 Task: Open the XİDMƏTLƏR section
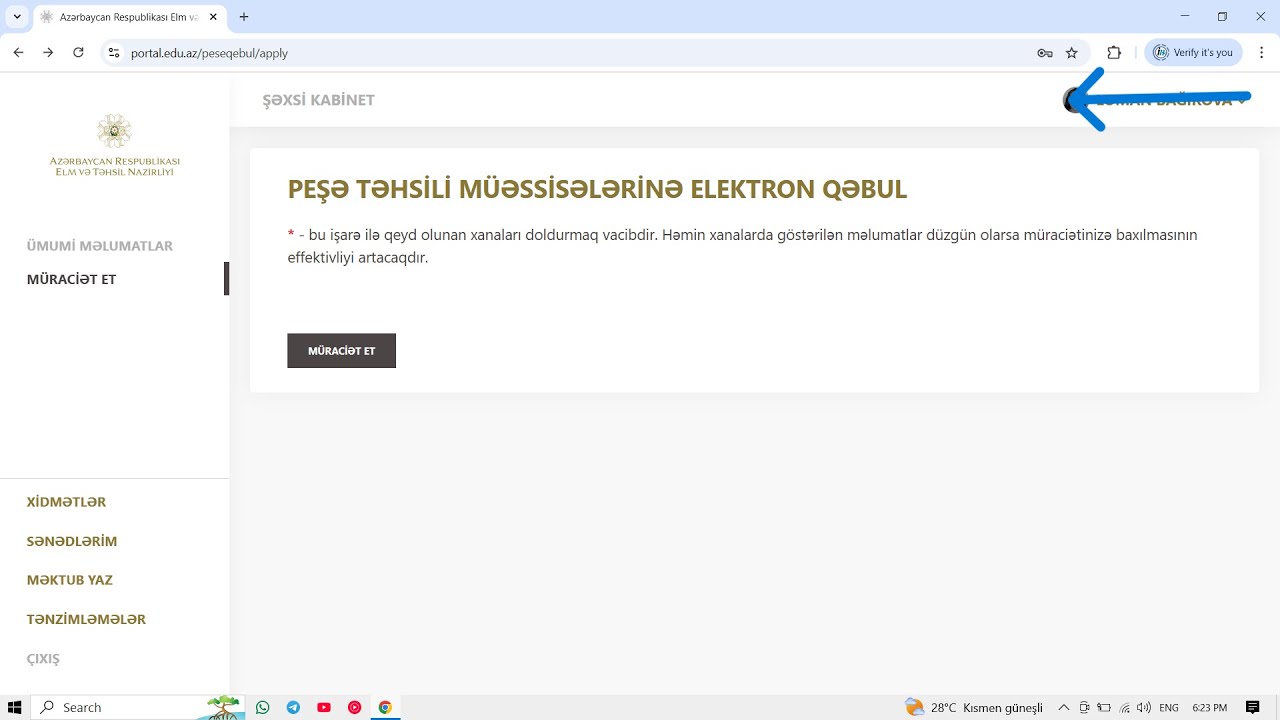66,502
